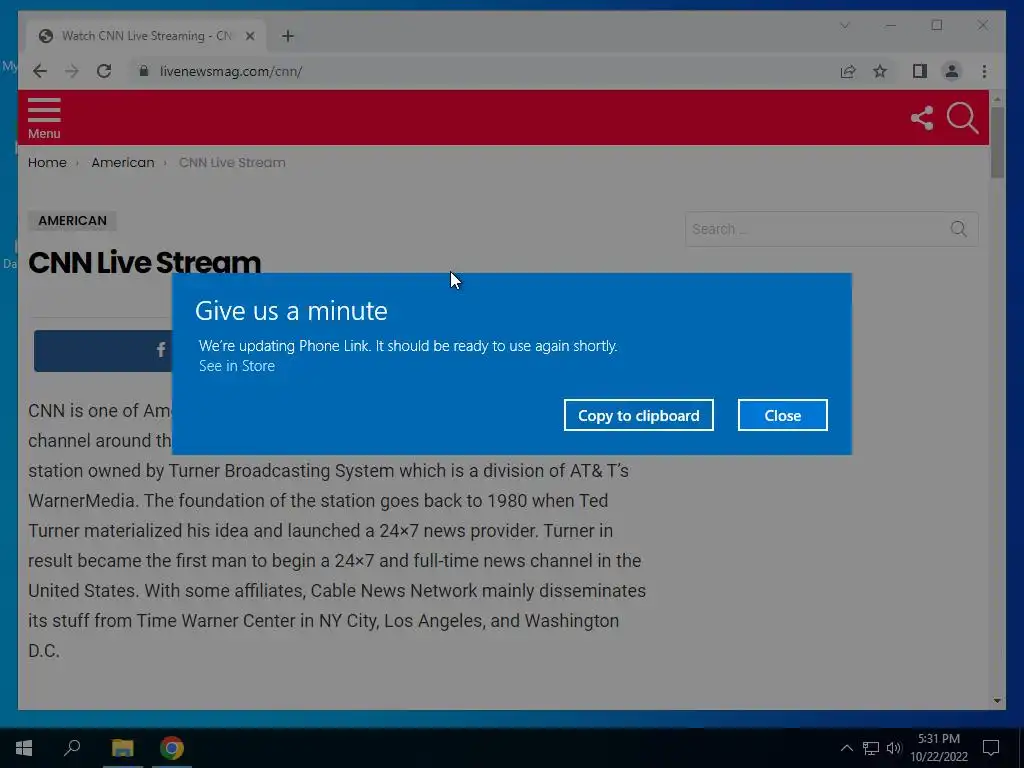Screen dimensions: 1024x768
Task: Click the Close button in Phone Link dialog
Action: (x=782, y=415)
